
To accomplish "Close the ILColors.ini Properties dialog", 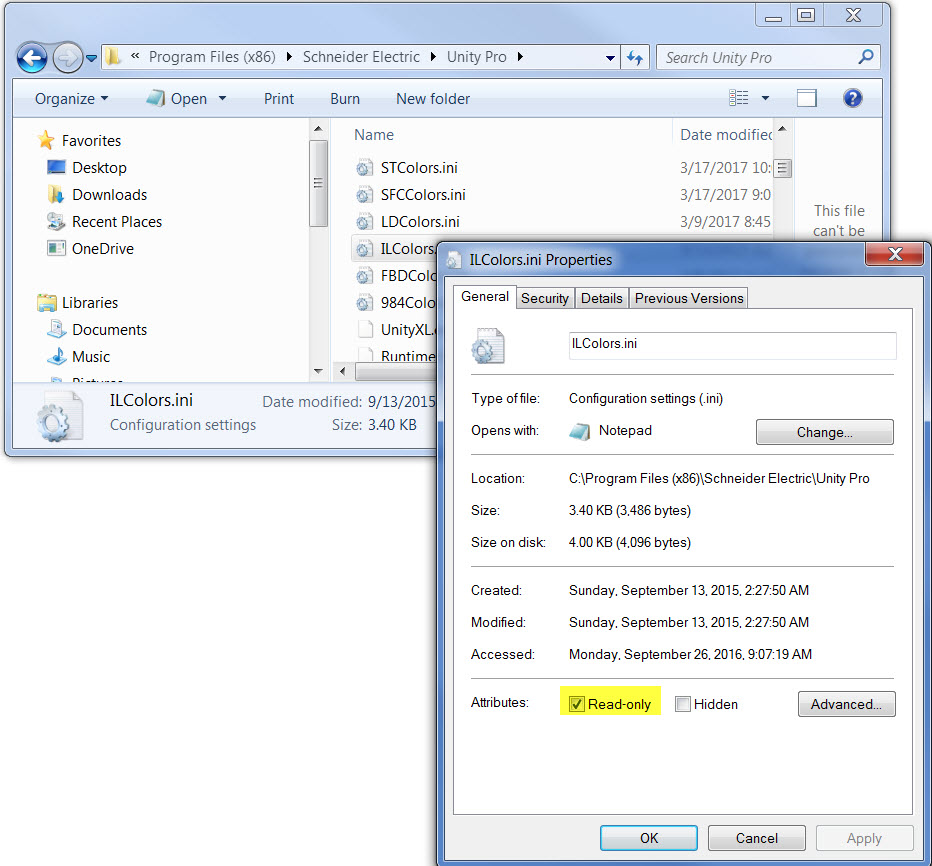I will [895, 254].
